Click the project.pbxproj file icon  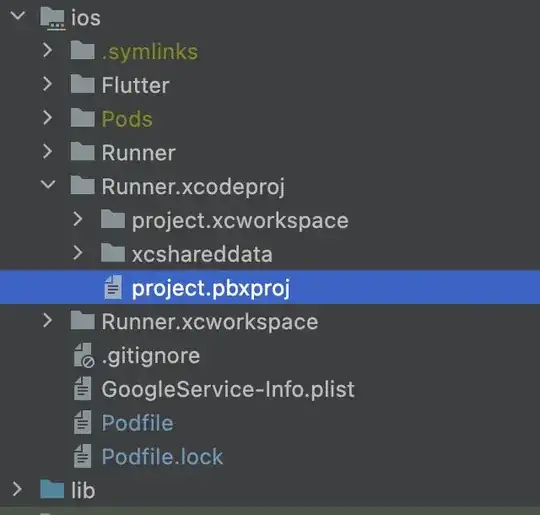[113, 287]
